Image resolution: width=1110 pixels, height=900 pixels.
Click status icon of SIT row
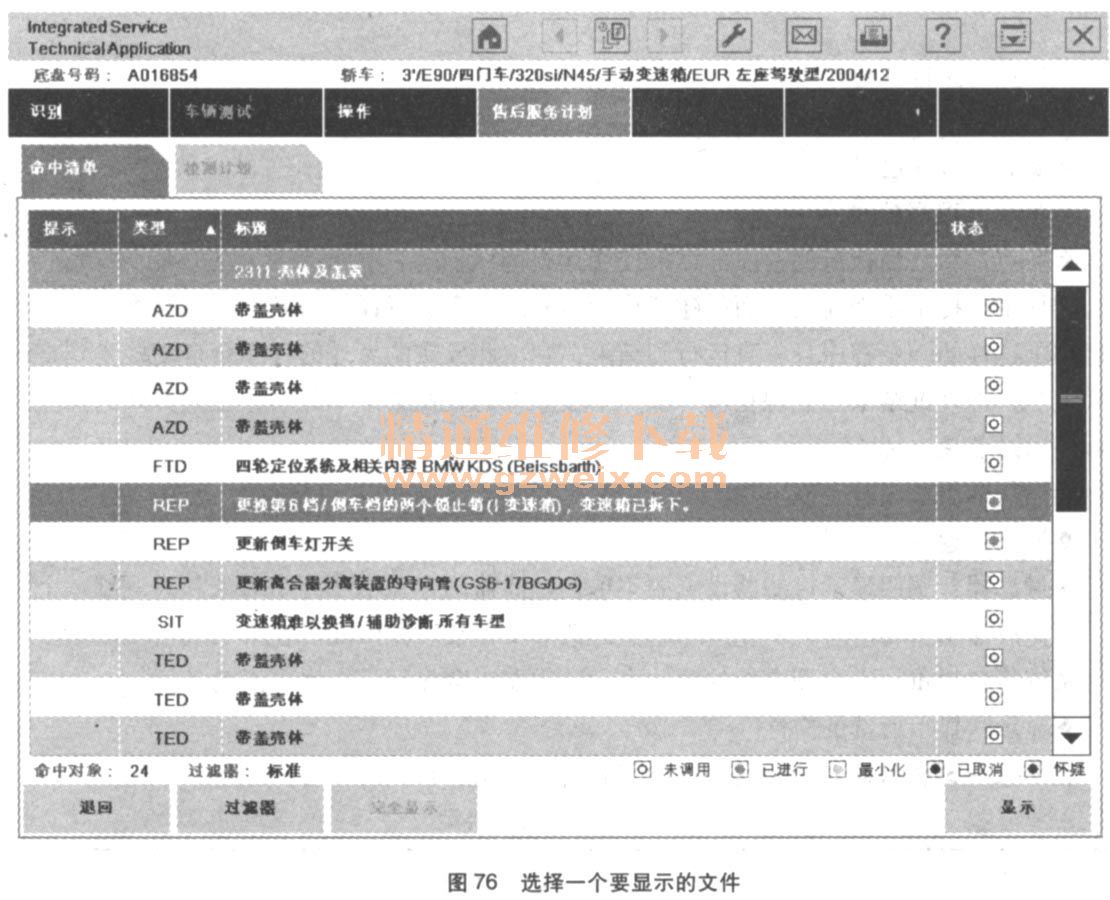993,619
